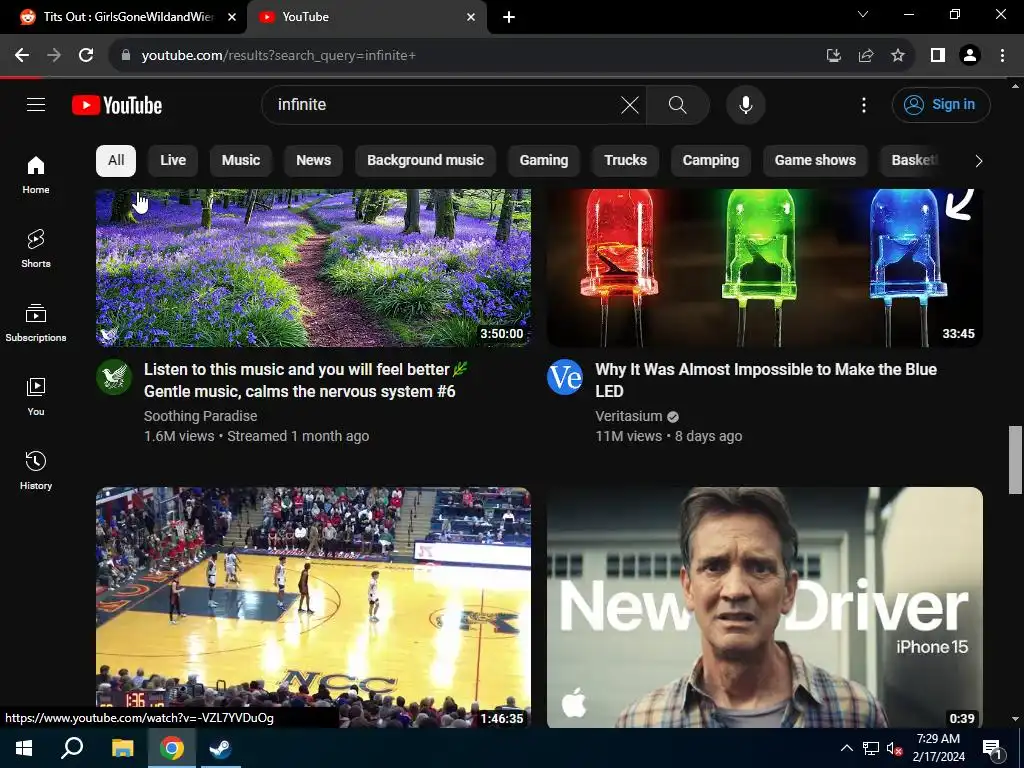Open the Soothing Paradise channel name
This screenshot has width=1024, height=768.
(x=200, y=416)
